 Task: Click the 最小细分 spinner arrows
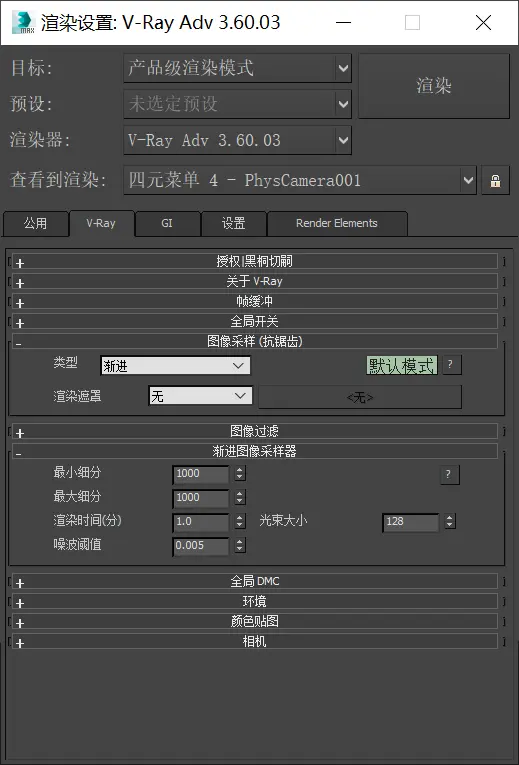pos(240,474)
